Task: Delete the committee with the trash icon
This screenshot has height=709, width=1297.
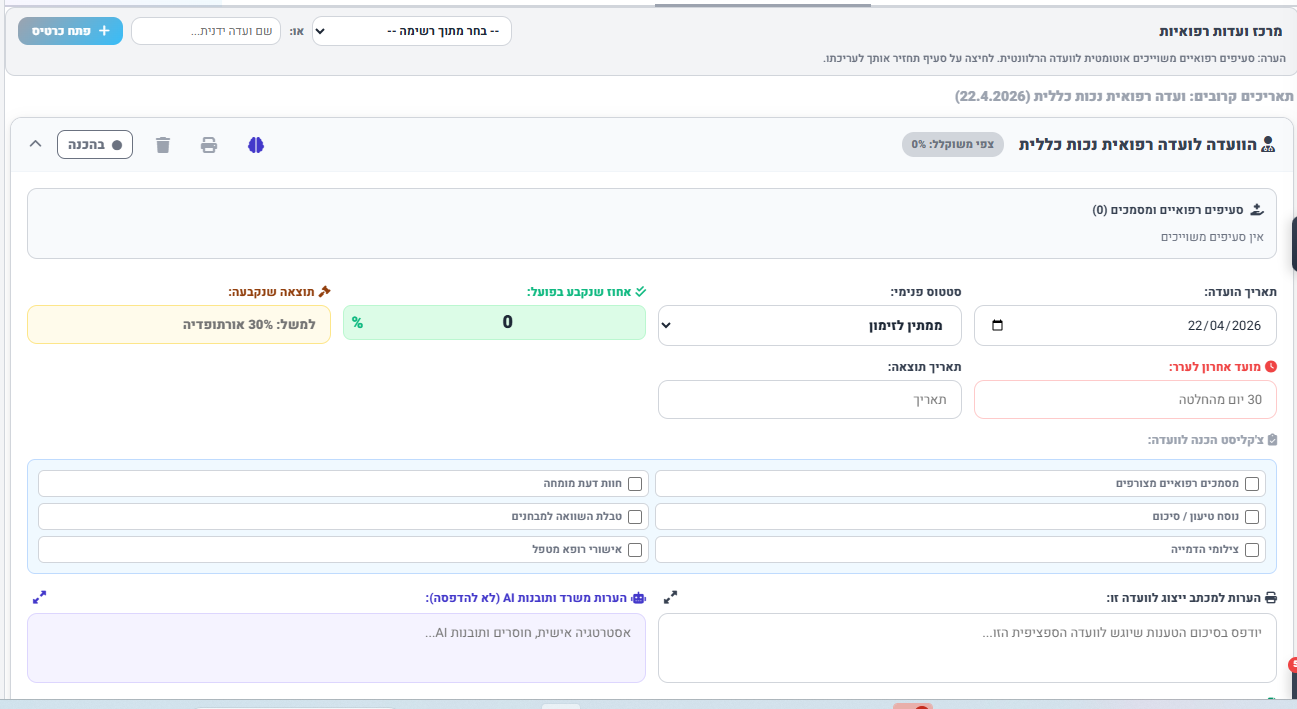Action: coord(163,145)
